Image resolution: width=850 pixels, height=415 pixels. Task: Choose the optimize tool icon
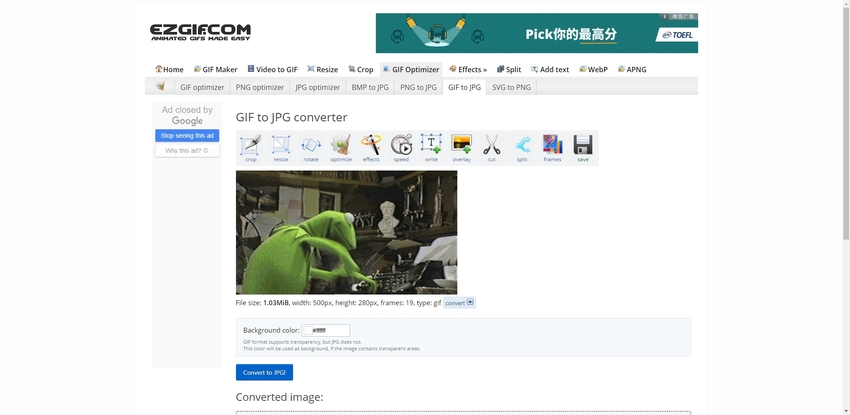pos(341,147)
